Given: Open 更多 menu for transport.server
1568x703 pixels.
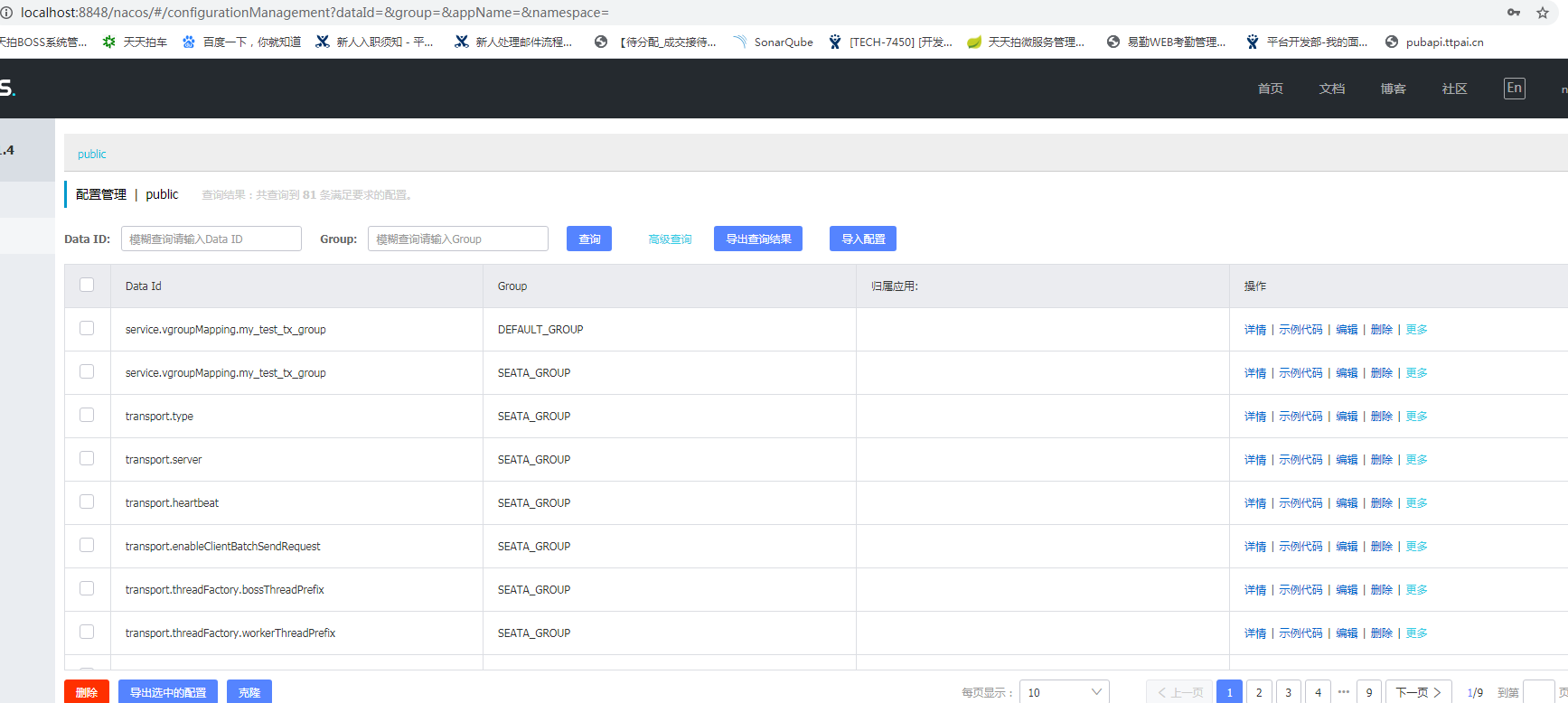Looking at the screenshot, I should click(x=1416, y=460).
